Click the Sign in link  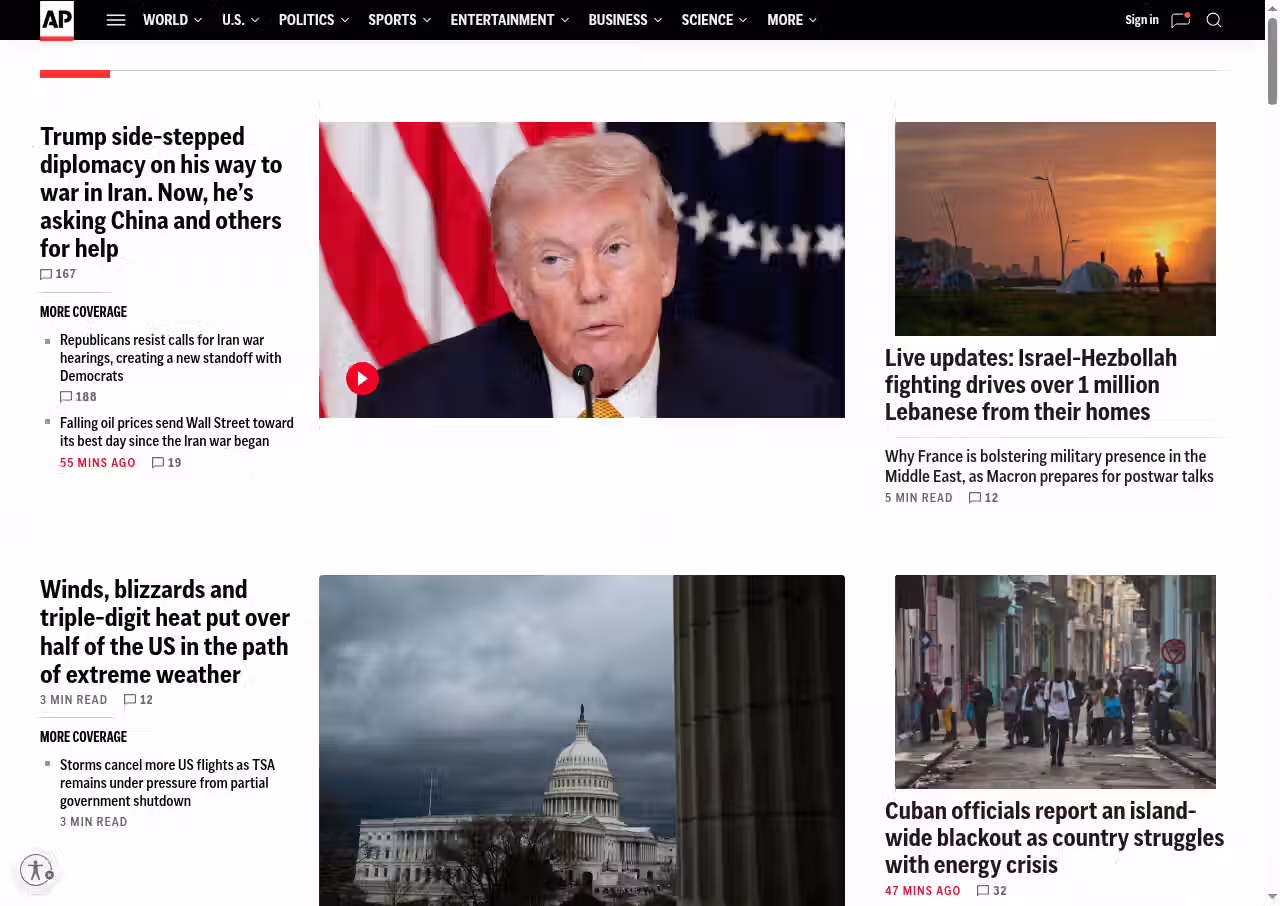[1141, 20]
